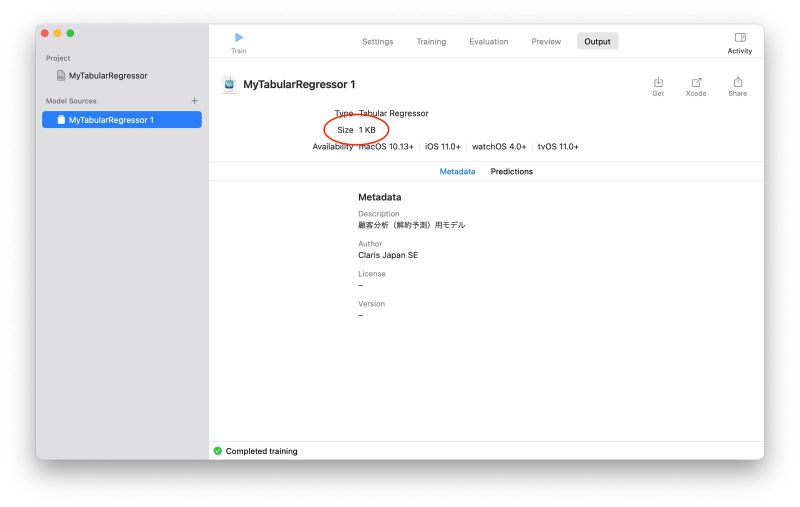This screenshot has width=800, height=507.
Task: Add a new model source with plus
Action: pos(194,100)
